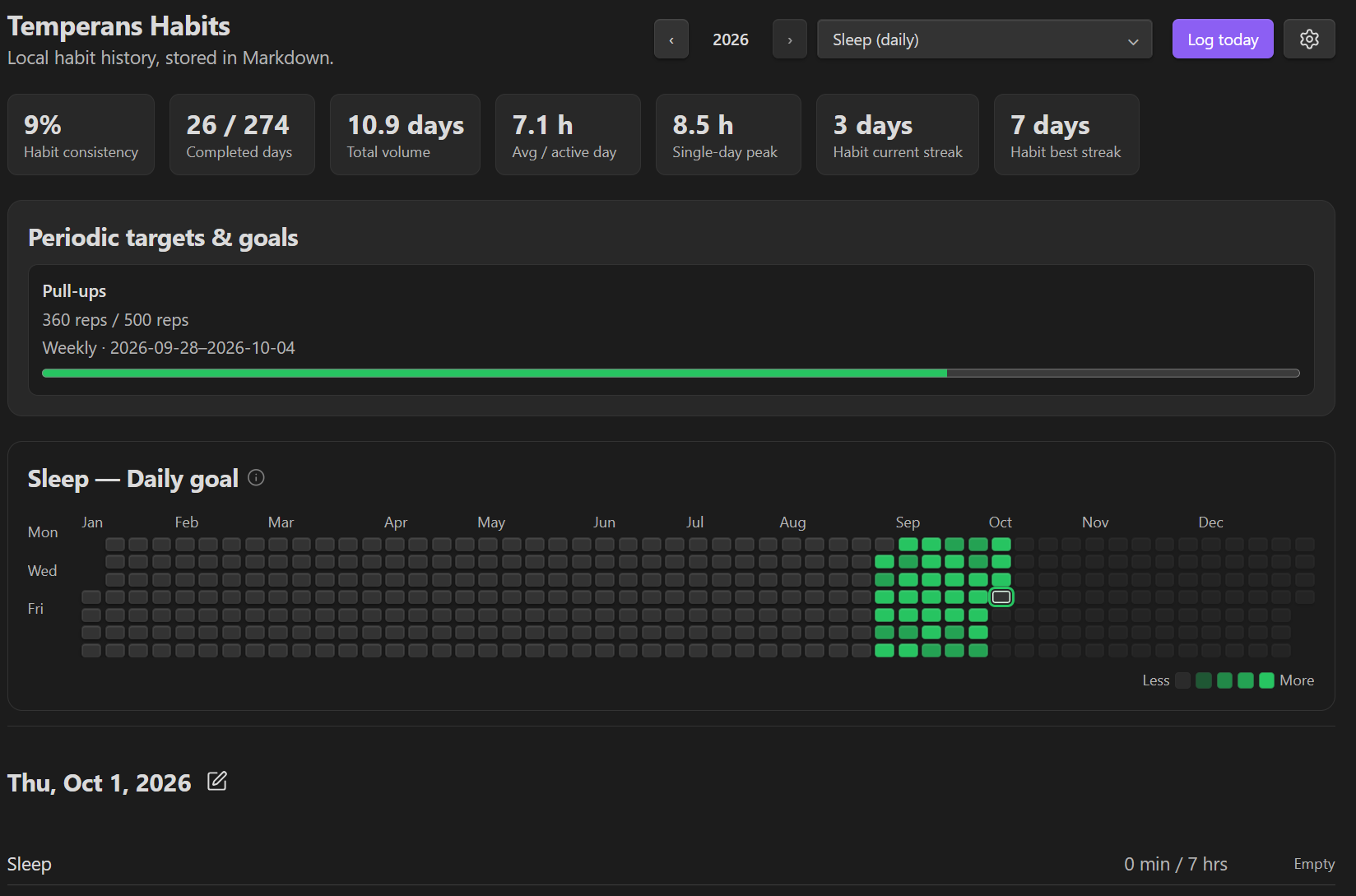The height and width of the screenshot is (896, 1356).
Task: Click the Total volume 10.9 days card
Action: (405, 134)
